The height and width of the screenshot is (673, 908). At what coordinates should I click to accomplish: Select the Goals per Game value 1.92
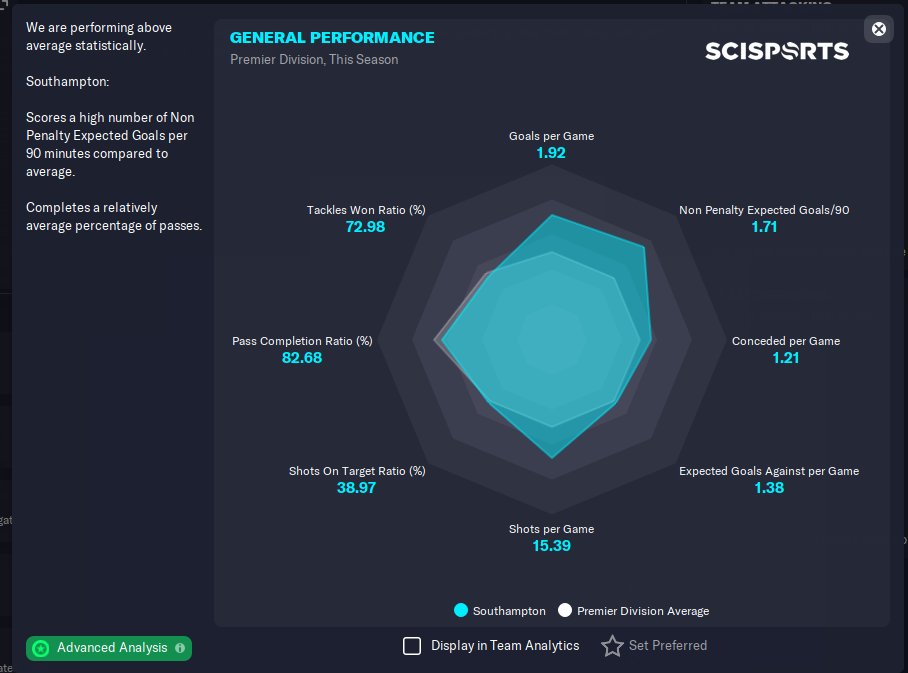[x=551, y=153]
